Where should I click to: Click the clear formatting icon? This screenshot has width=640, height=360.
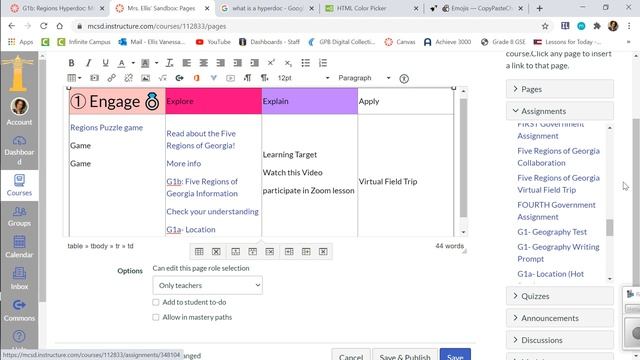point(169,63)
